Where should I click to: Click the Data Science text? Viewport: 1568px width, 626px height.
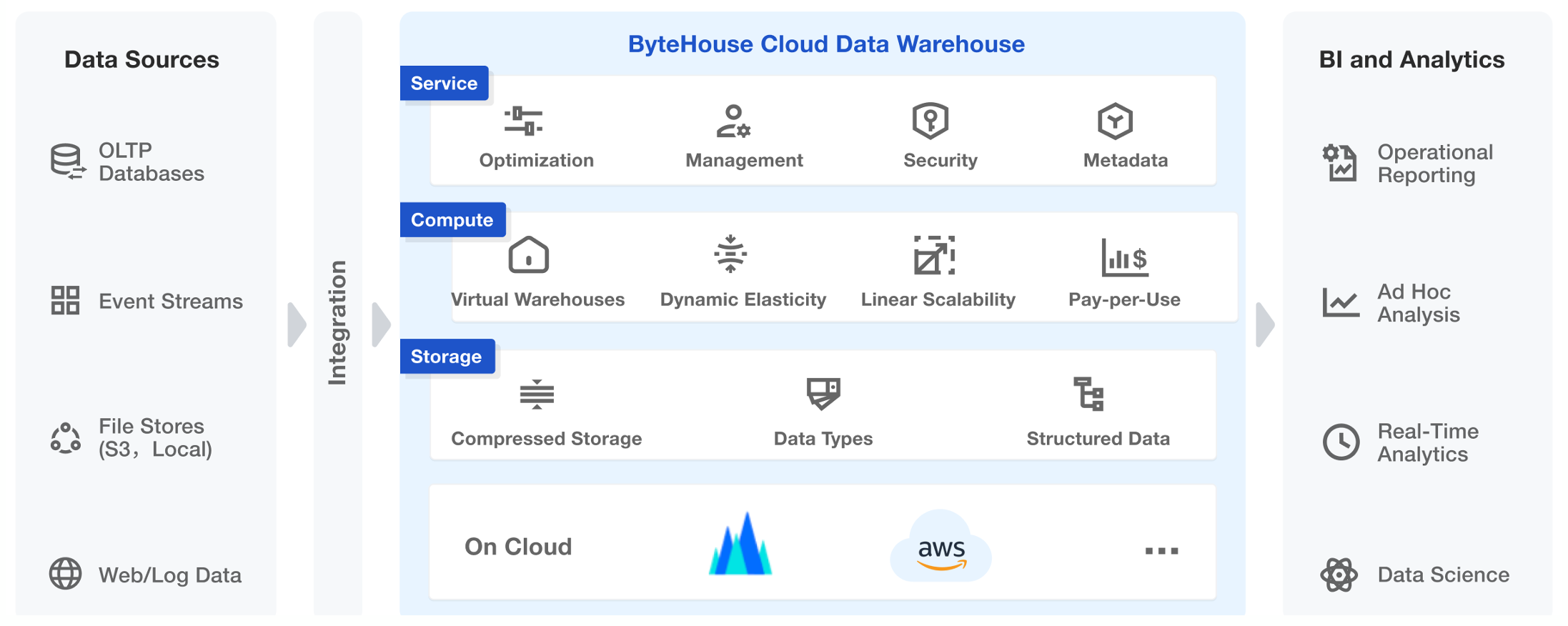1443,575
